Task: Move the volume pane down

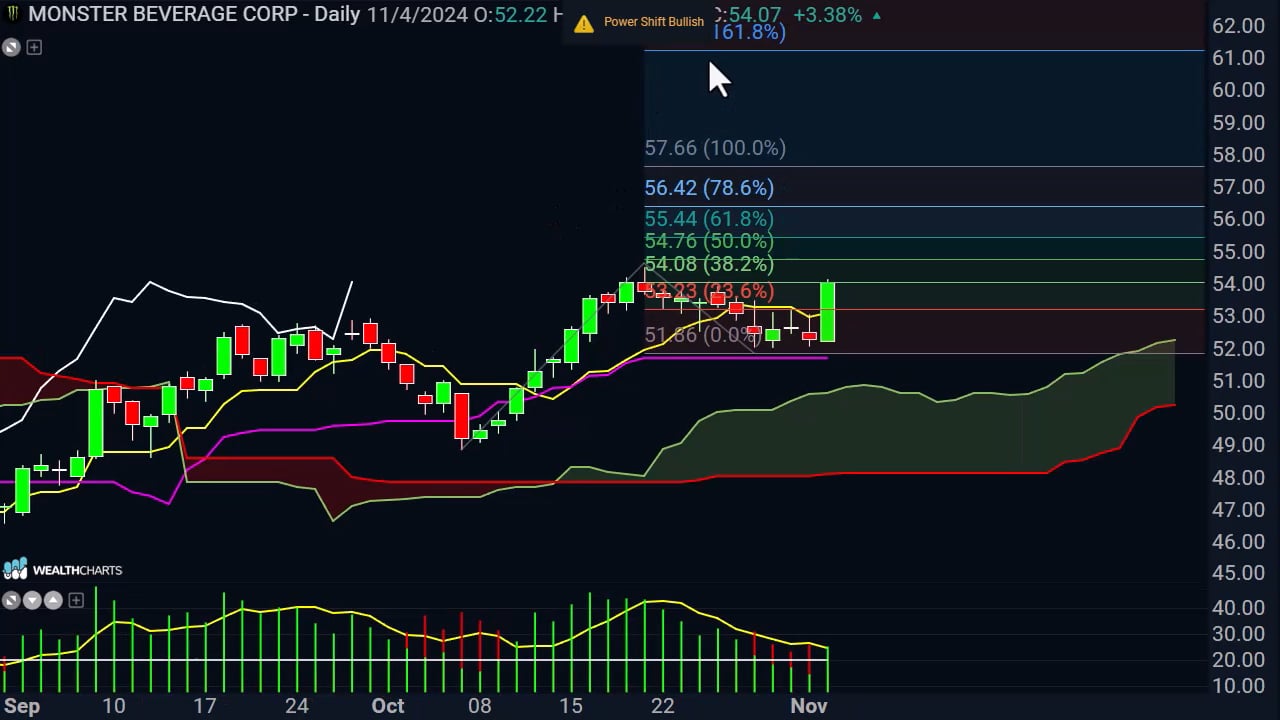Action: (x=32, y=600)
